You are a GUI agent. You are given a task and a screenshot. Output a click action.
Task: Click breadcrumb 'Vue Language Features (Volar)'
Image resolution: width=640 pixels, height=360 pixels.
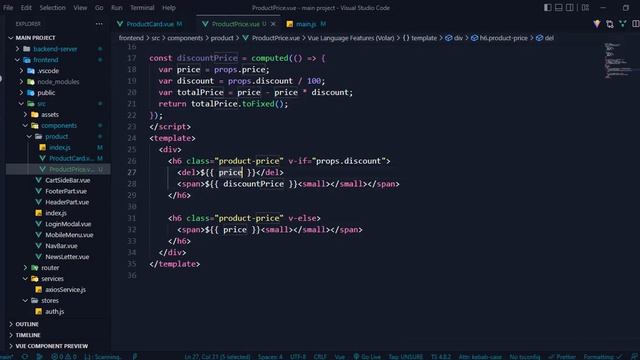351,38
